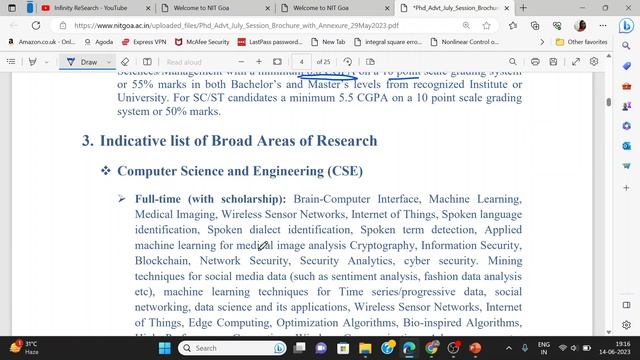Rotate the PDF page
This screenshot has height=360, width=640.
coord(348,62)
